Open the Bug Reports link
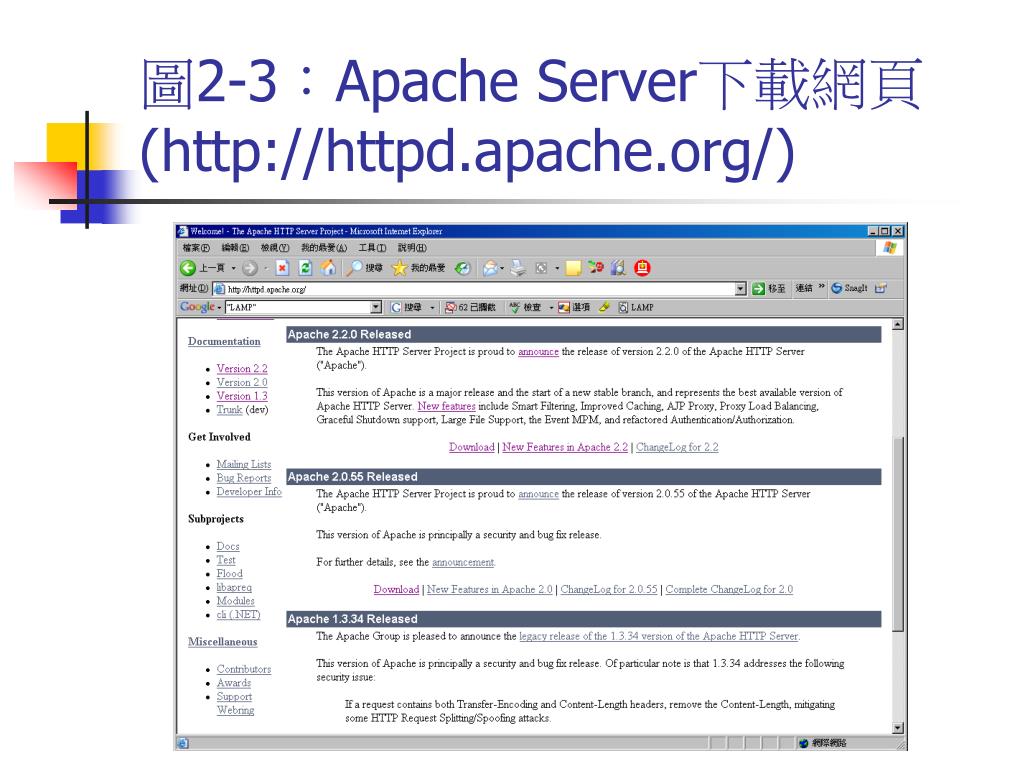Viewport: 1024px width, 768px height. (x=244, y=477)
